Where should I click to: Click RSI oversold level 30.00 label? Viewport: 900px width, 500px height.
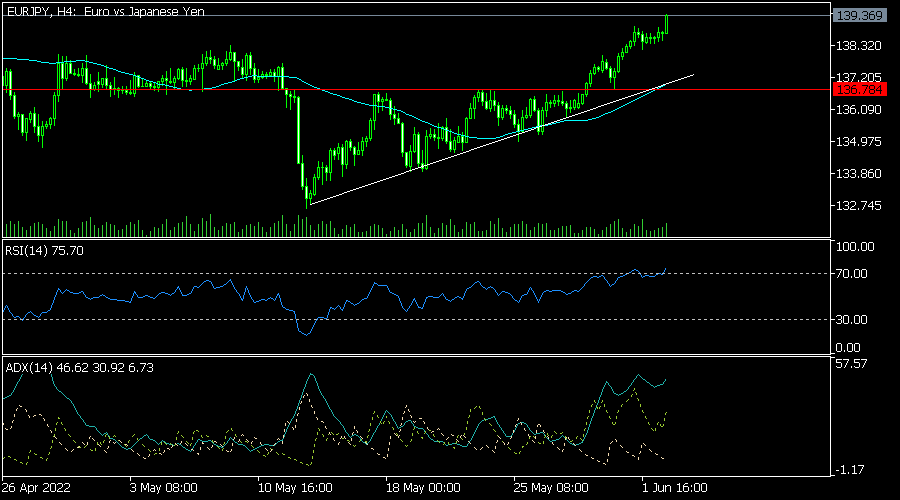coord(852,320)
